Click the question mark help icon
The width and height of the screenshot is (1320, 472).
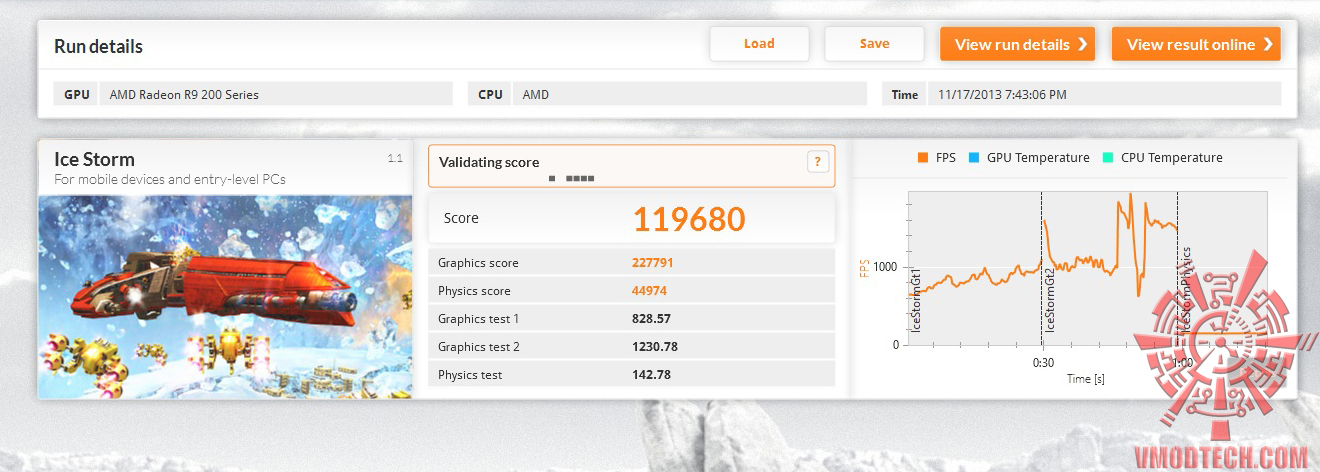pos(818,162)
